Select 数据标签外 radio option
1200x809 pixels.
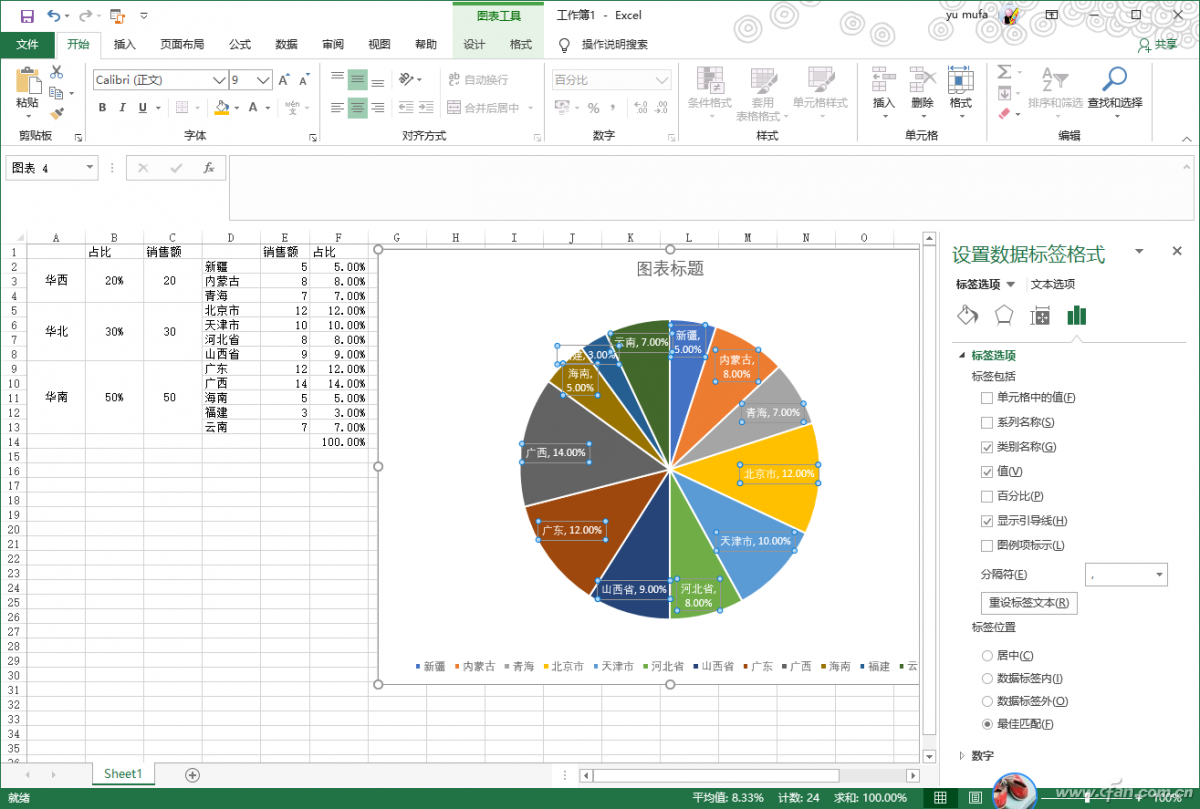[988, 702]
